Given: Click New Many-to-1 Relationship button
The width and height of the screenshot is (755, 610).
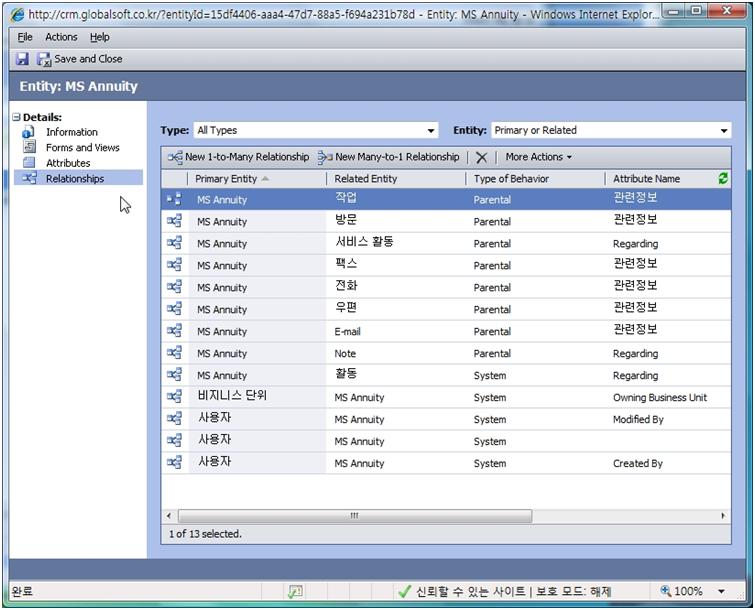Looking at the screenshot, I should [x=389, y=157].
